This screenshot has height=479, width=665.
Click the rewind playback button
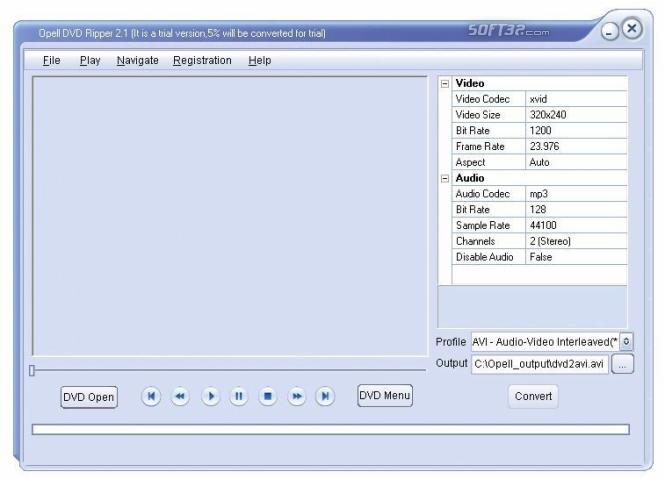coord(180,396)
